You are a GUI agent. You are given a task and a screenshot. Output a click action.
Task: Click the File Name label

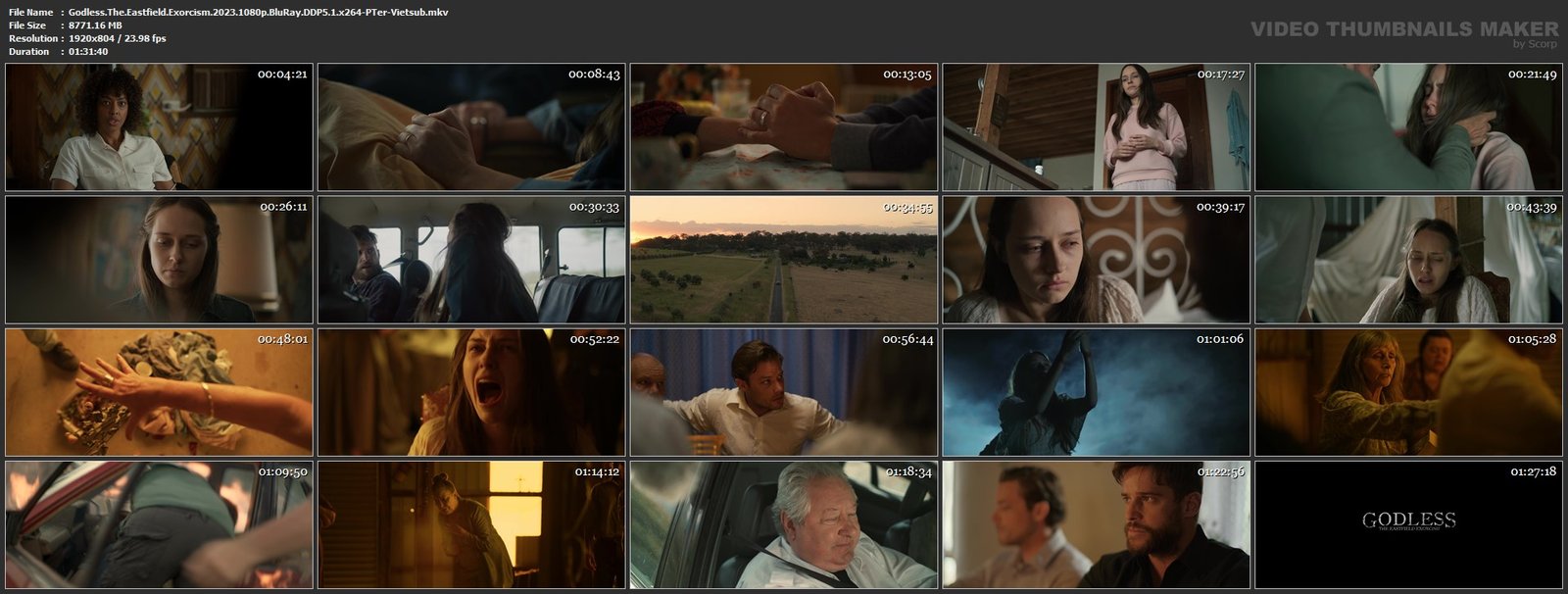pos(30,12)
